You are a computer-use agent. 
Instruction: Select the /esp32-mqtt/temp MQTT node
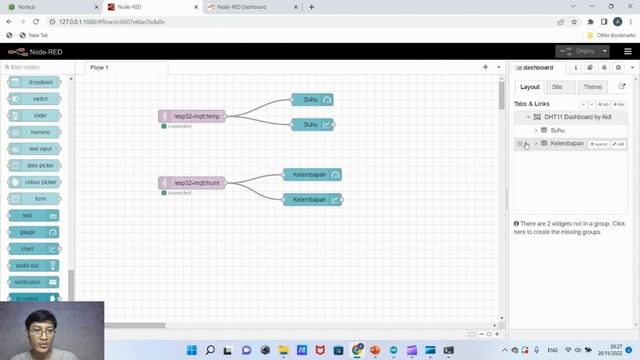(x=192, y=116)
